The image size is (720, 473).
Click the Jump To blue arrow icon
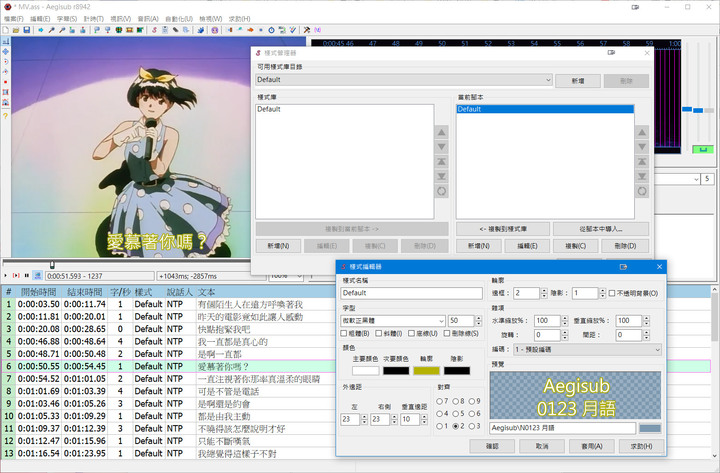[40, 30]
